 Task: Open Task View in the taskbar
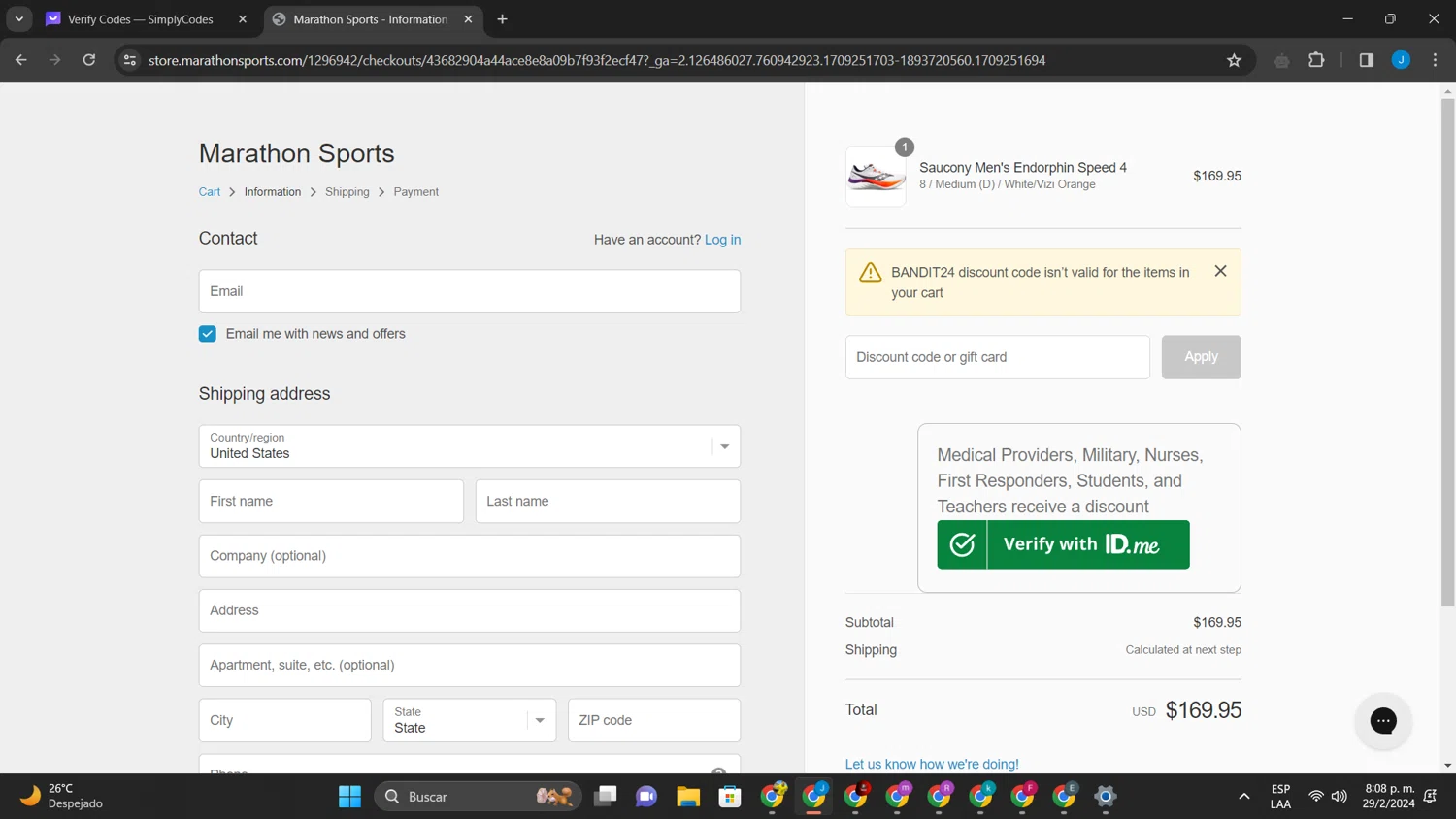point(606,797)
